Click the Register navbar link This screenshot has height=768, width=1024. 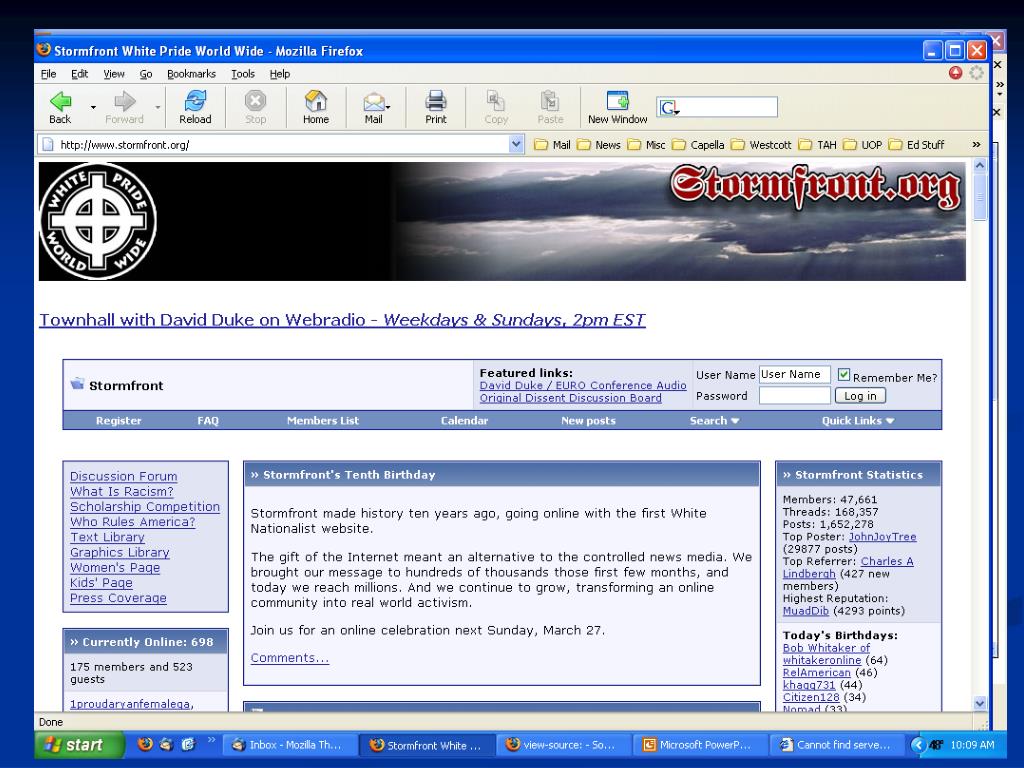(x=118, y=421)
